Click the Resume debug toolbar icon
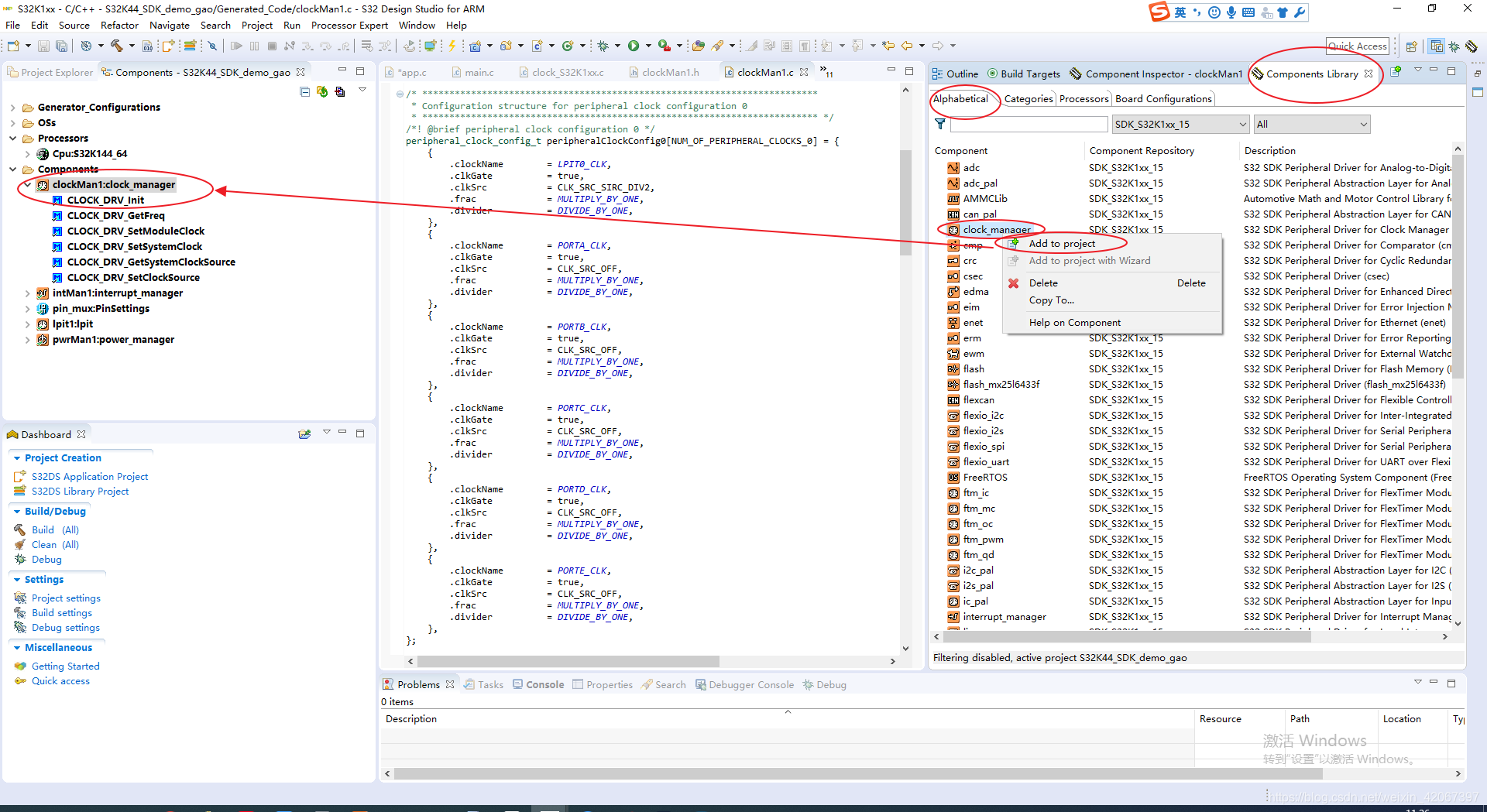 (237, 46)
